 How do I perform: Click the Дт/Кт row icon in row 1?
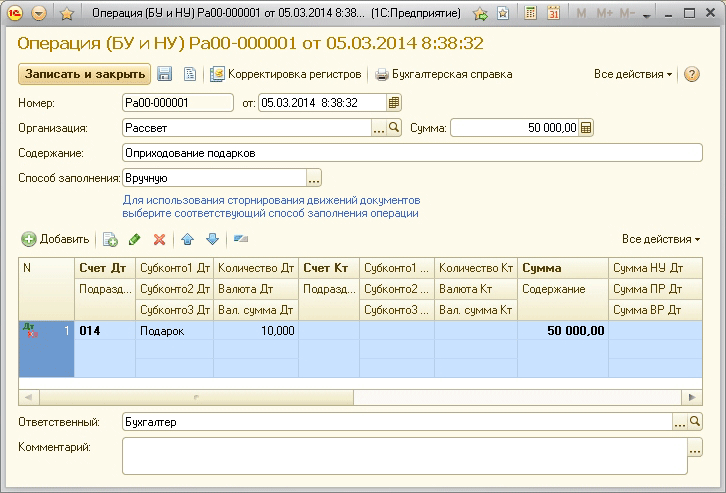(x=30, y=330)
